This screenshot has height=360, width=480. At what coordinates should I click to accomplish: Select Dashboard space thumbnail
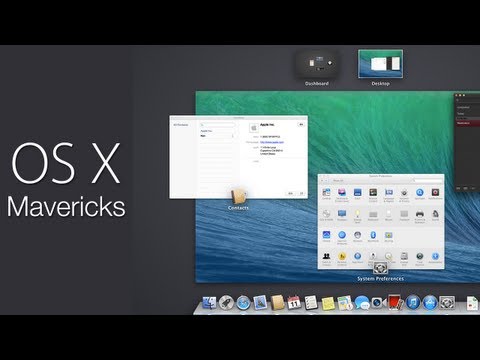[x=317, y=64]
